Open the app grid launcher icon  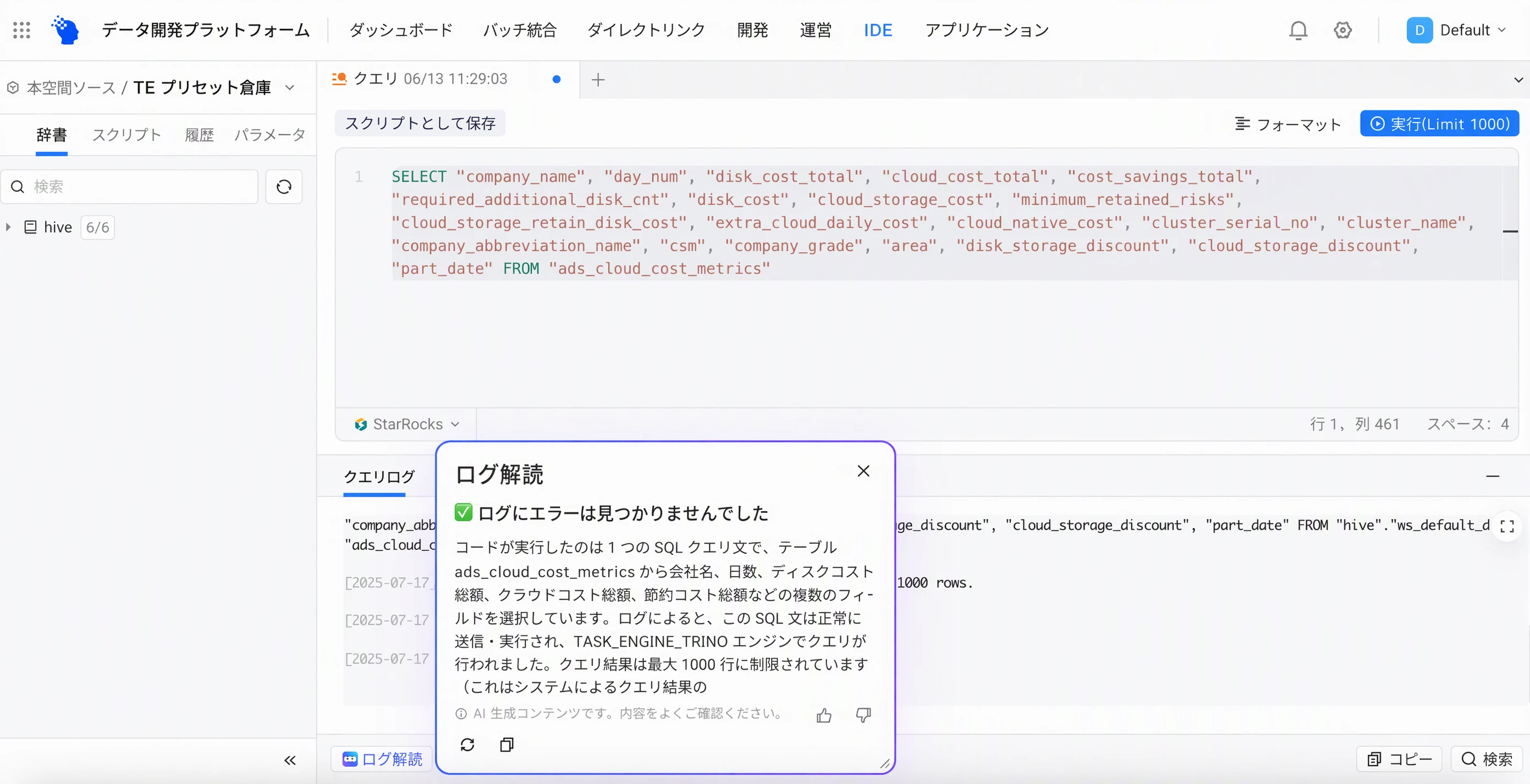coord(21,30)
